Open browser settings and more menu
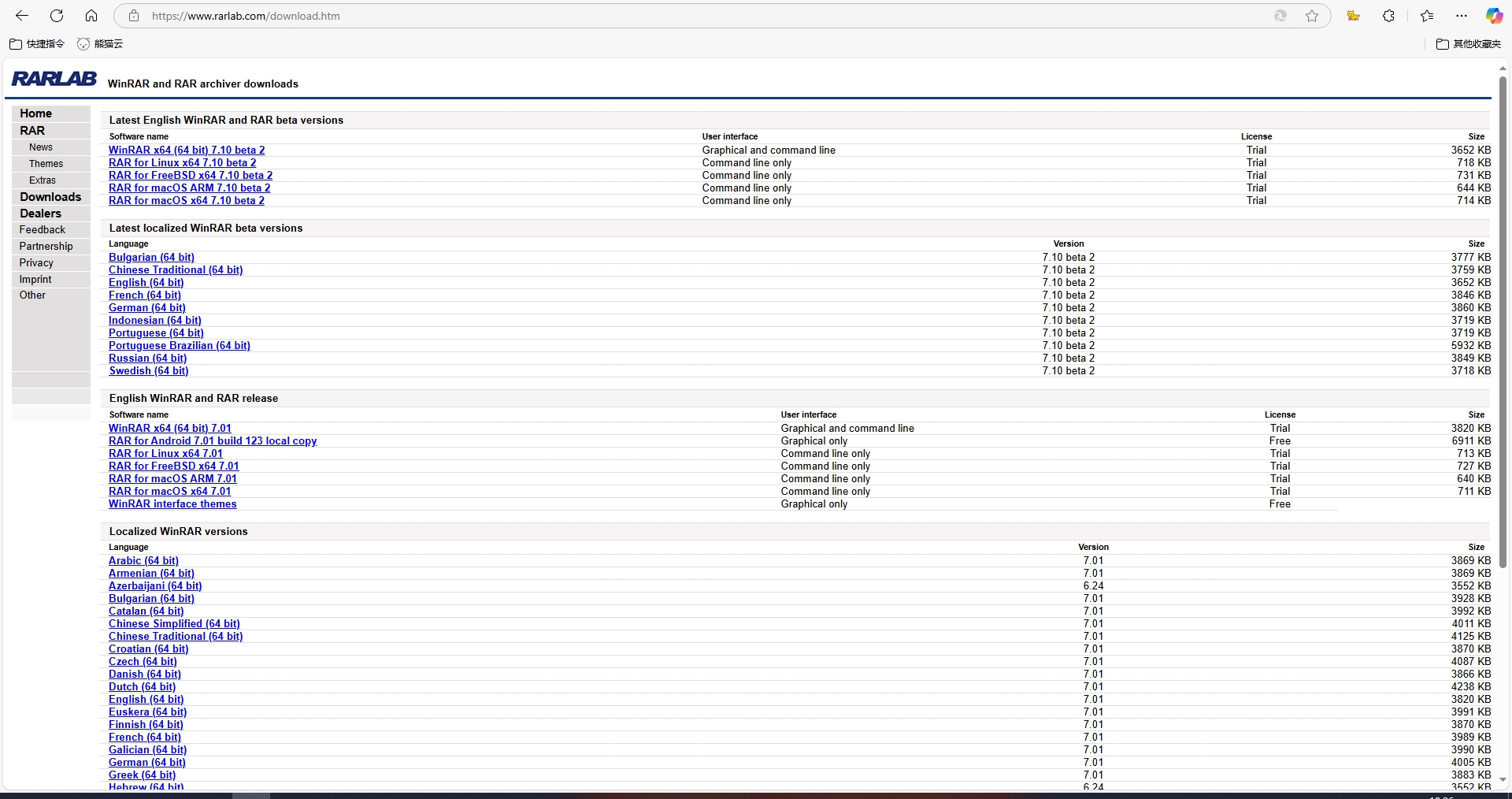 pos(1462,16)
